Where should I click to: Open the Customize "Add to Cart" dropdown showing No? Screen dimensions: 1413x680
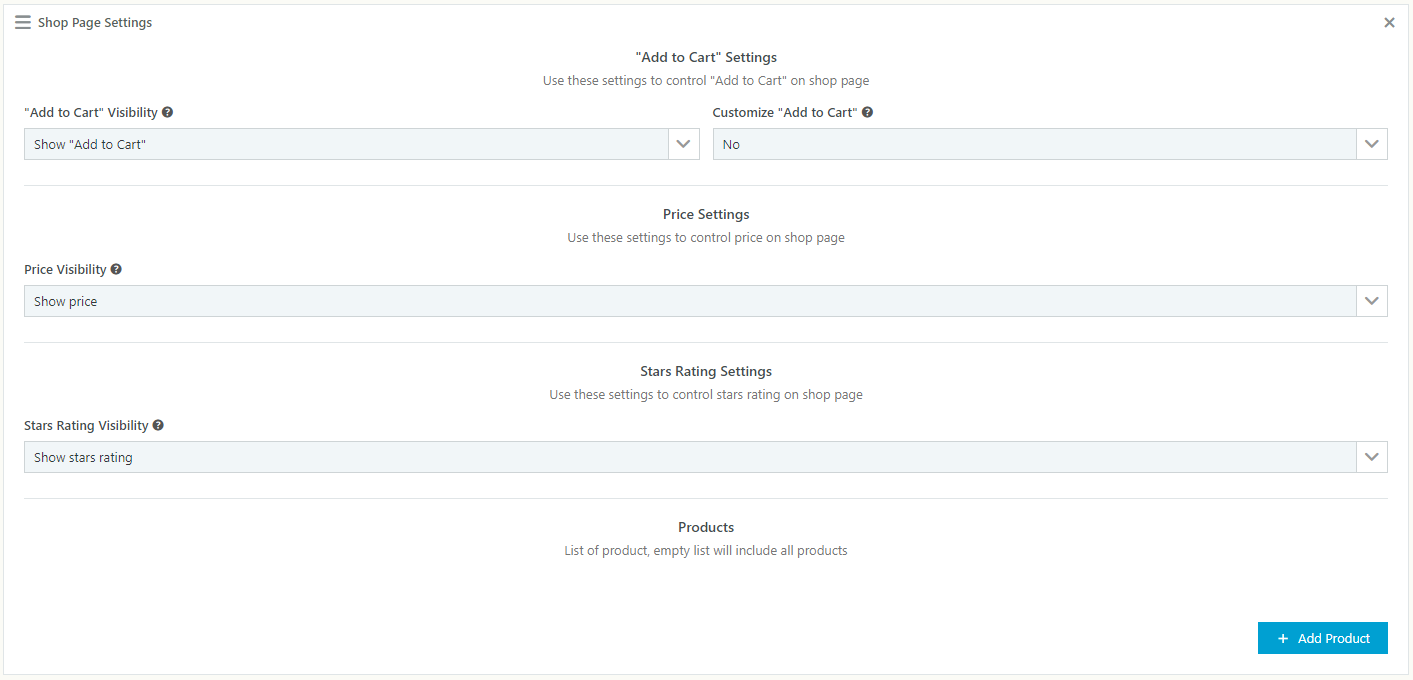coord(1050,144)
